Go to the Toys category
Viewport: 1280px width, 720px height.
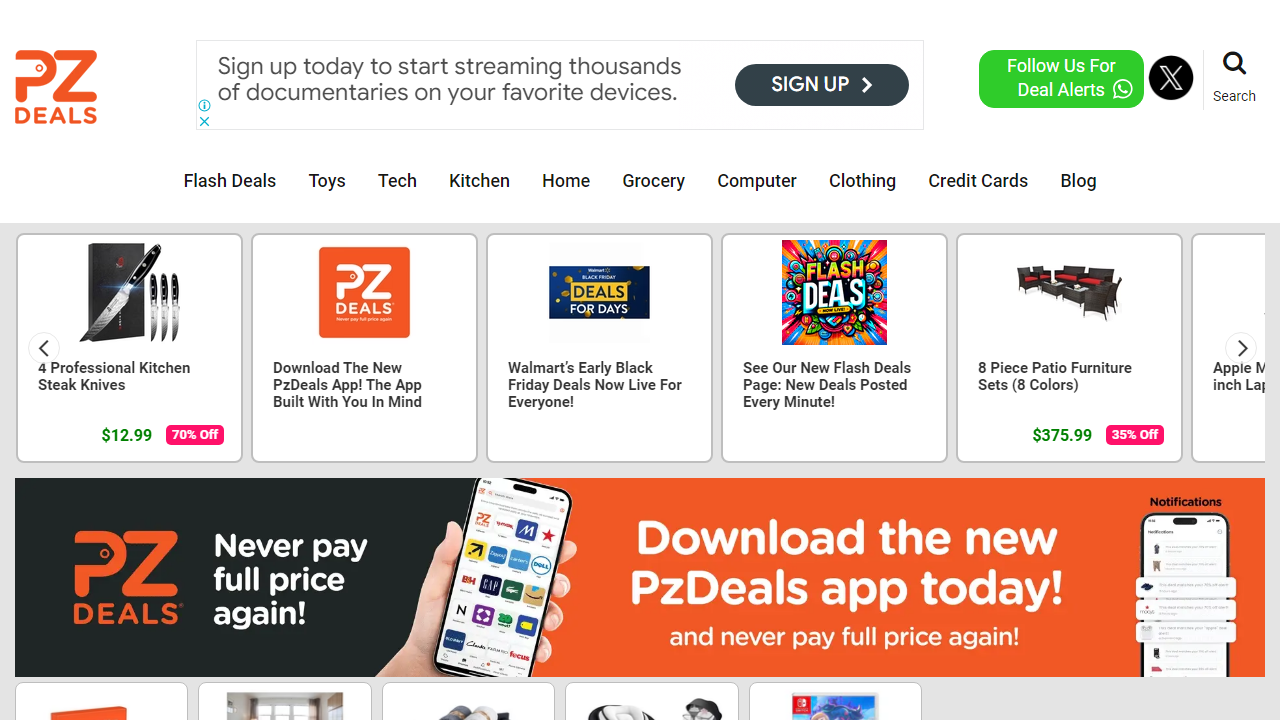click(x=327, y=181)
